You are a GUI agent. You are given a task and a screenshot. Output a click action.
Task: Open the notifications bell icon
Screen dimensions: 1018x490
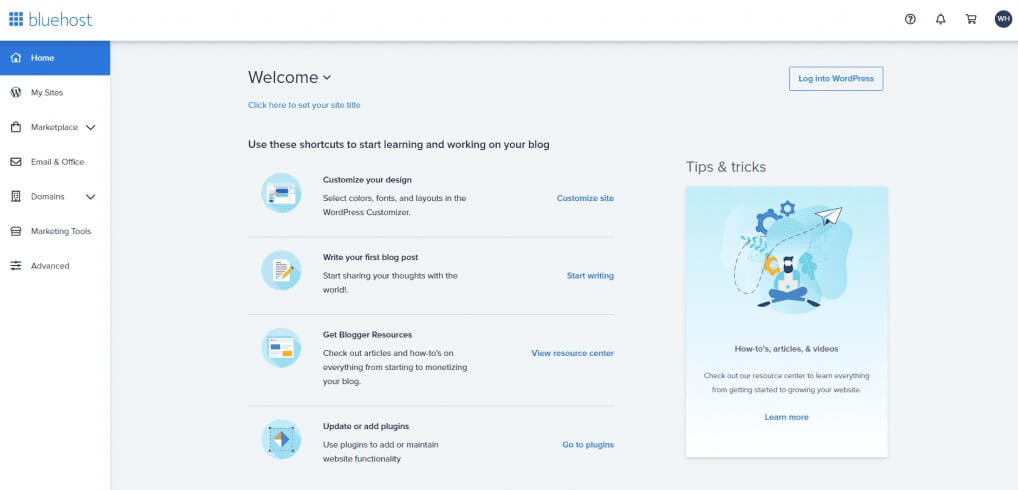(941, 19)
